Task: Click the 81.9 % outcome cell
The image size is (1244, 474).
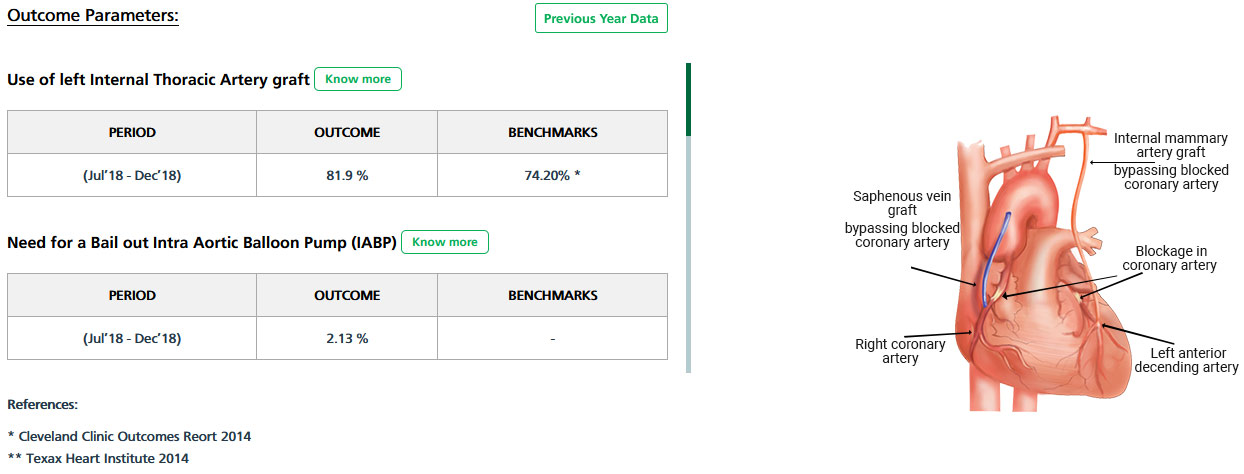Action: [x=347, y=175]
